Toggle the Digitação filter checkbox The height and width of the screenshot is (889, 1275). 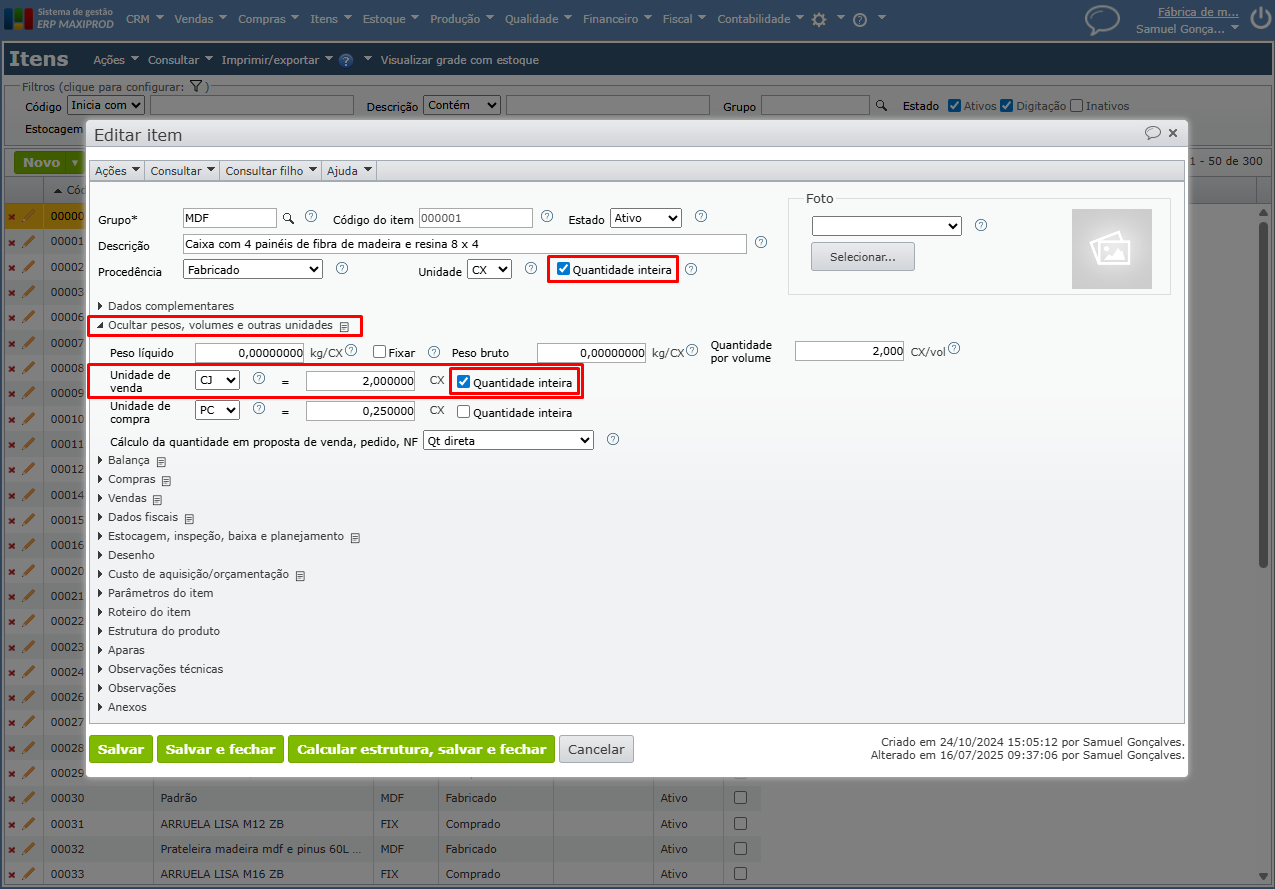point(1007,105)
